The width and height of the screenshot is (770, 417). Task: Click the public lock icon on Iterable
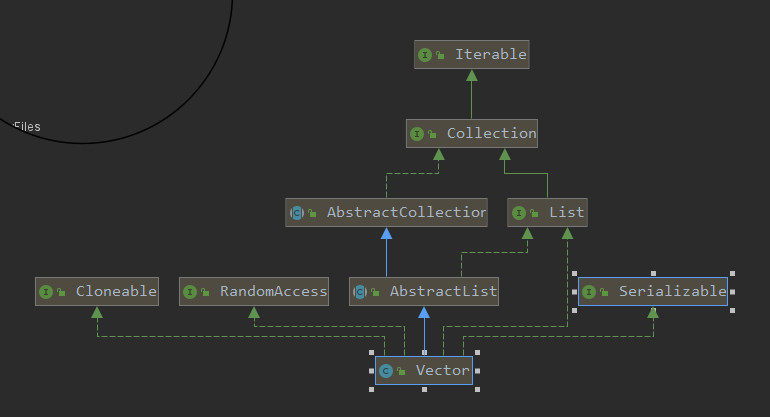pos(440,56)
